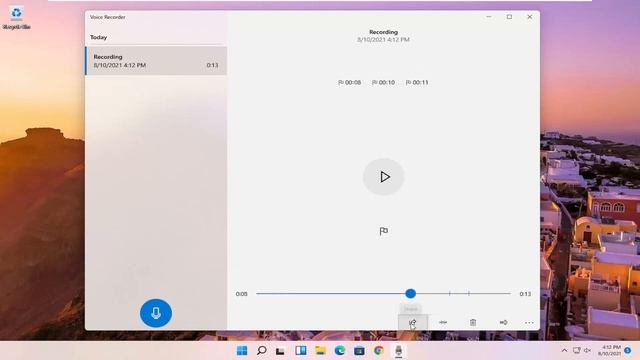Image resolution: width=640 pixels, height=360 pixels.
Task: Click the Recording title above the markers
Action: (x=383, y=32)
